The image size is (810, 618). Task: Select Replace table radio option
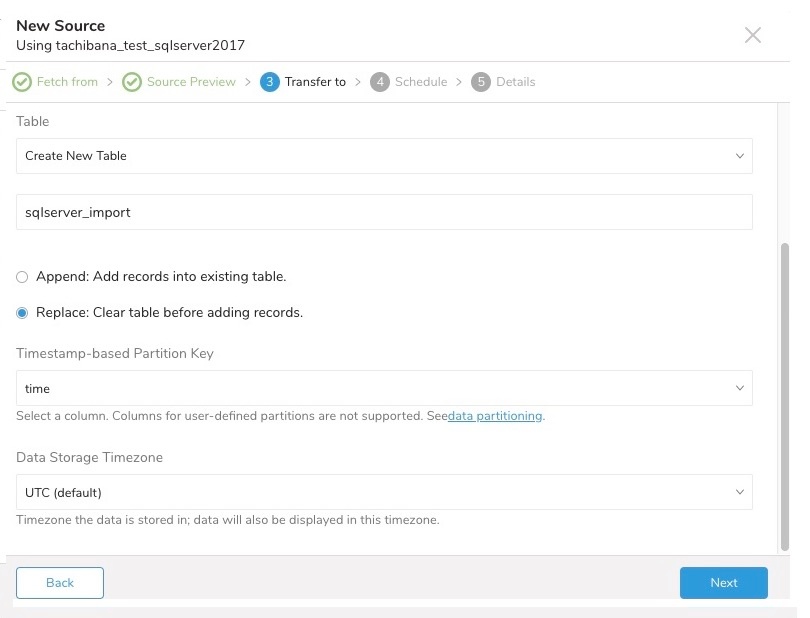[22, 313]
